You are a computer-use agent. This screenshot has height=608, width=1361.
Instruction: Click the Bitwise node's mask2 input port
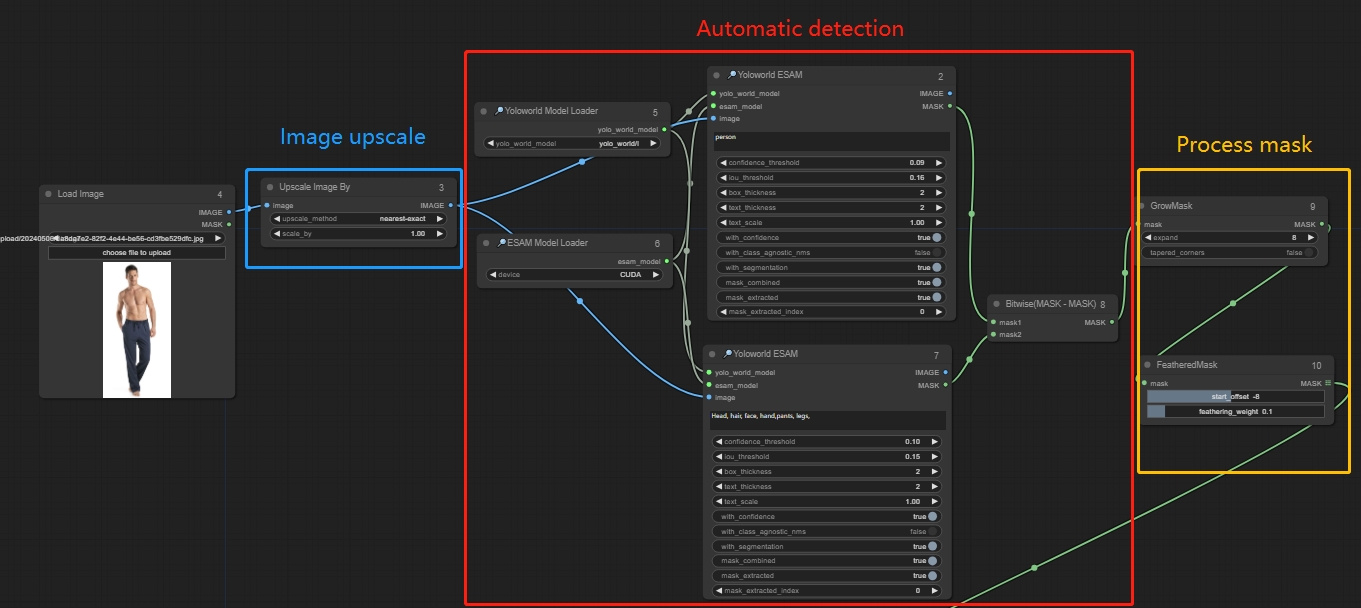[x=992, y=335]
